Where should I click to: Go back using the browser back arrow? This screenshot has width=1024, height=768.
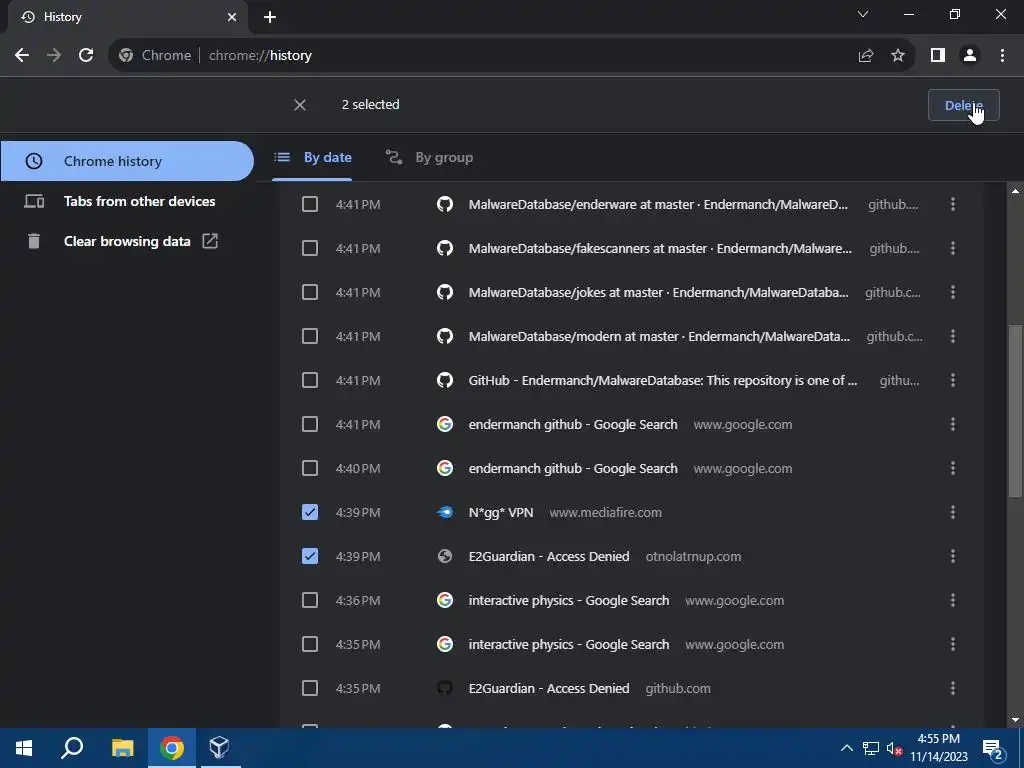point(22,56)
